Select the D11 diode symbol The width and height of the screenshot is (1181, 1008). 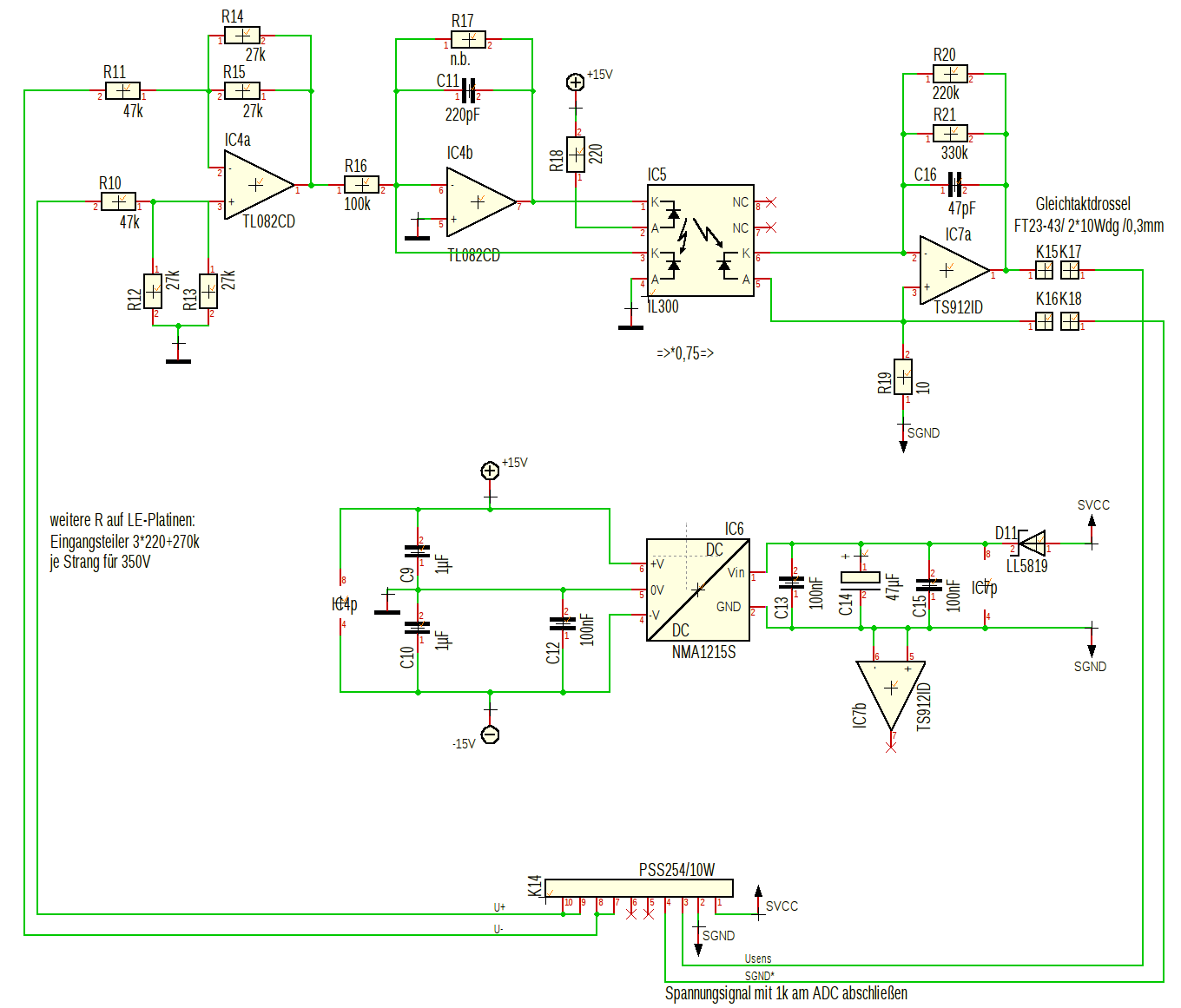point(1033,544)
